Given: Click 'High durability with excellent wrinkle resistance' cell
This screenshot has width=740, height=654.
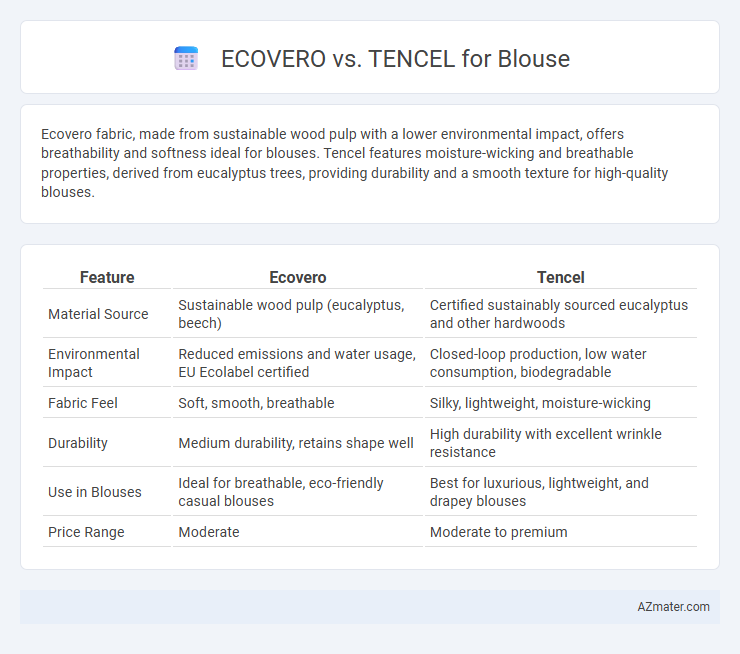Looking at the screenshot, I should click(561, 443).
